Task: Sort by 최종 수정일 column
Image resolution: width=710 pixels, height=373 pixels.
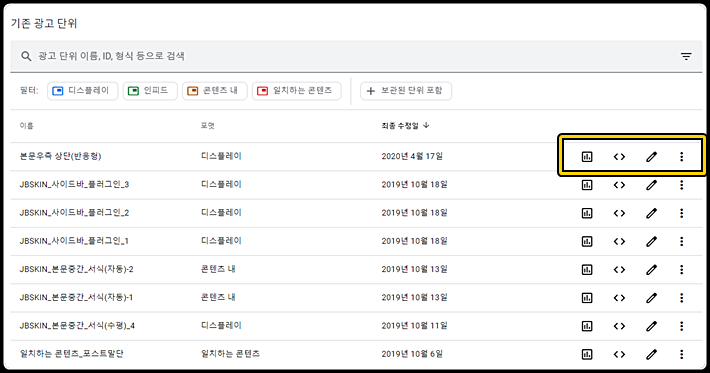Action: point(405,125)
